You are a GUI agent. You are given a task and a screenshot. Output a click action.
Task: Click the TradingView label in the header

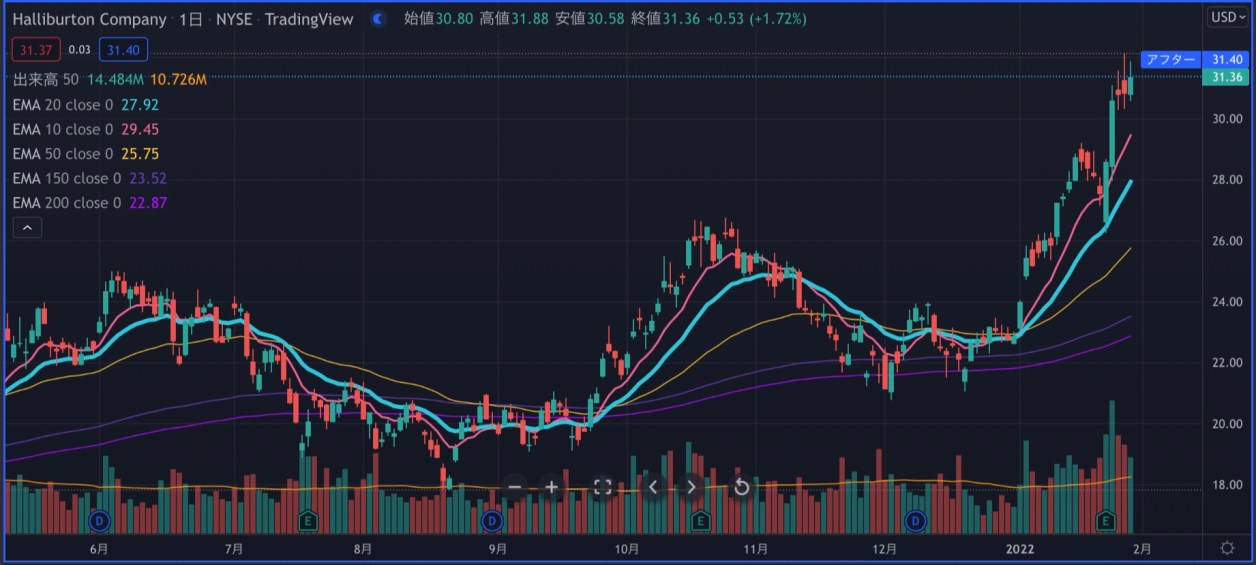(310, 19)
